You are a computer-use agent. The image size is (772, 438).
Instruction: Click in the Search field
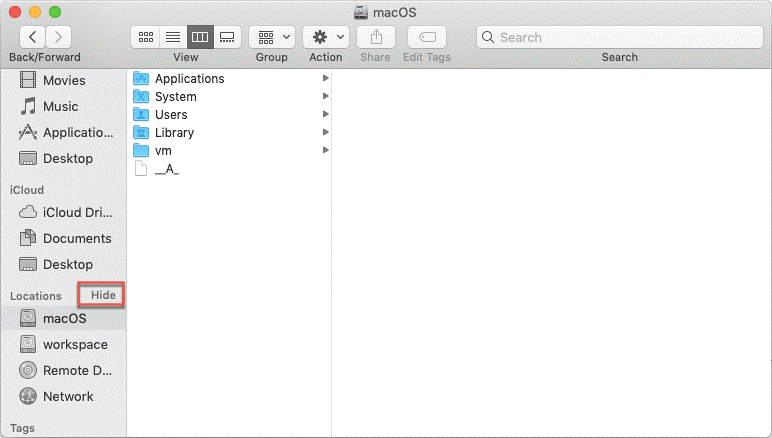point(619,37)
